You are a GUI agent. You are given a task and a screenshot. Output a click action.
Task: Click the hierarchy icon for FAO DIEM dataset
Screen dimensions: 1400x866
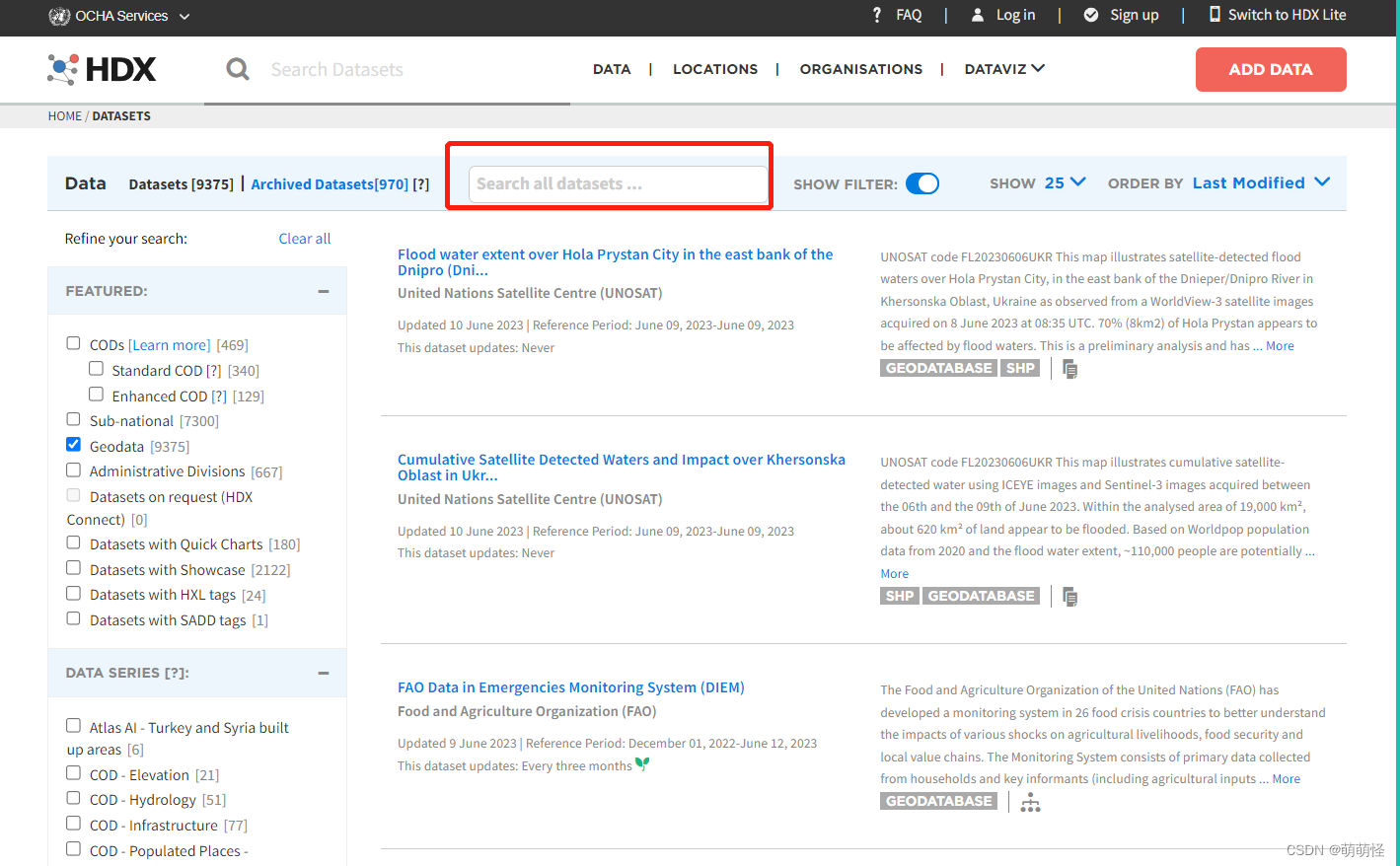[1031, 803]
